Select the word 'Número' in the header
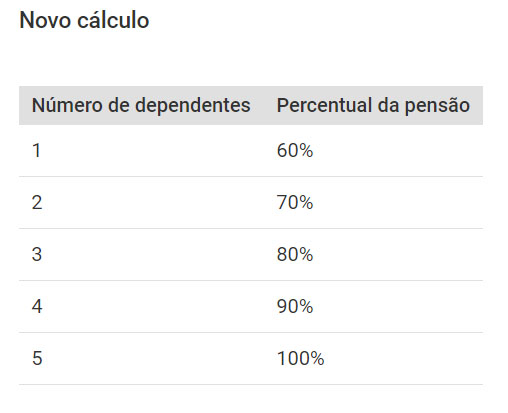 (68, 105)
